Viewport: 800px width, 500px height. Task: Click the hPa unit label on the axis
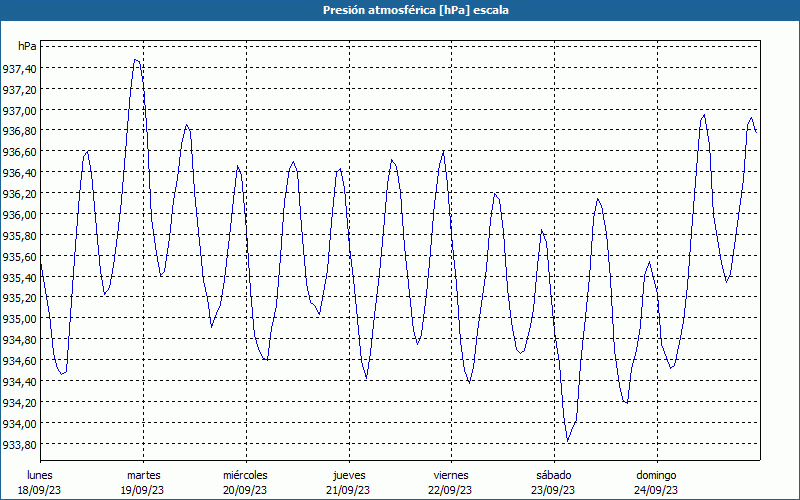[27, 46]
